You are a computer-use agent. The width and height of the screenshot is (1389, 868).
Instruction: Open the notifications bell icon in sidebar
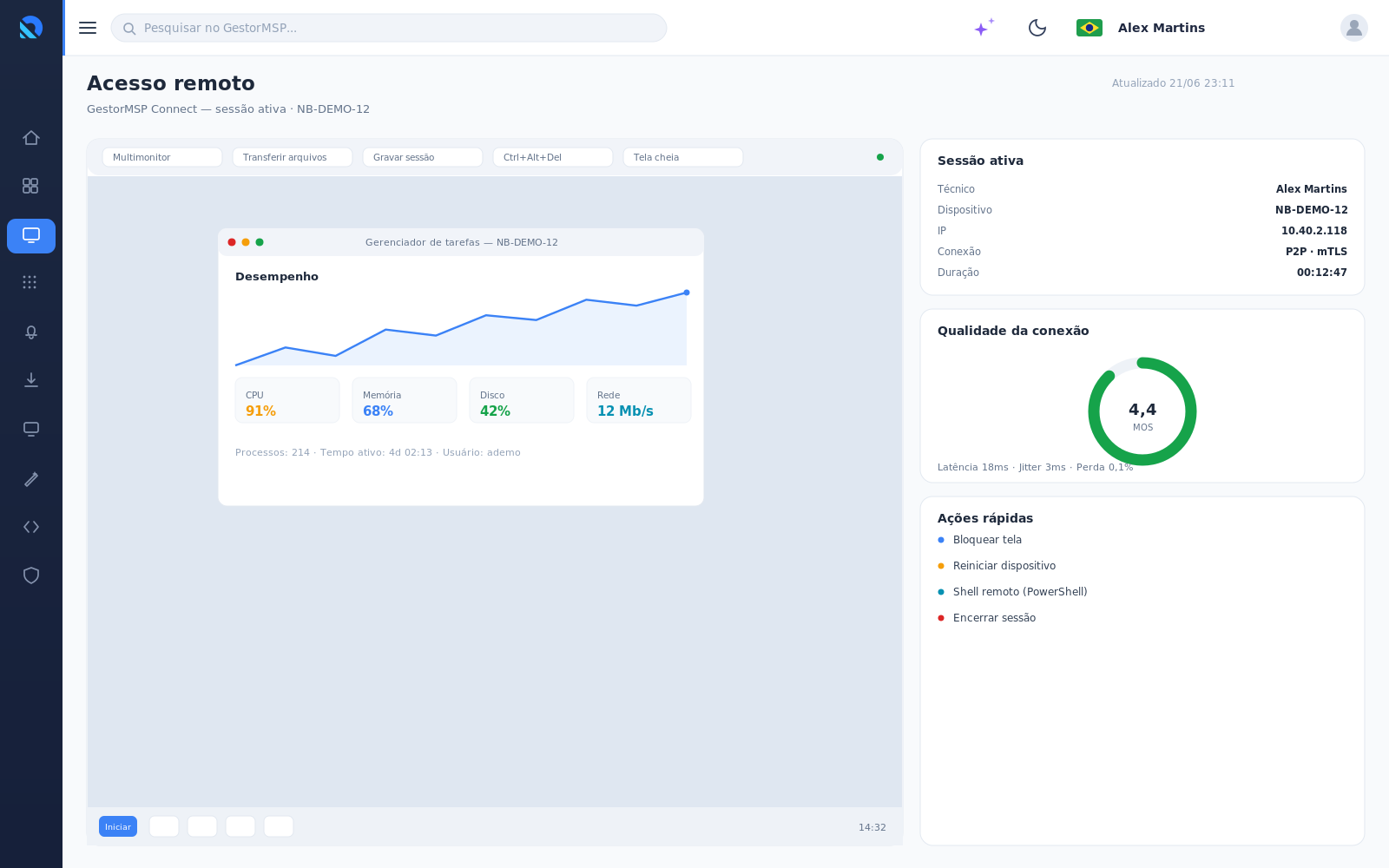tap(31, 332)
